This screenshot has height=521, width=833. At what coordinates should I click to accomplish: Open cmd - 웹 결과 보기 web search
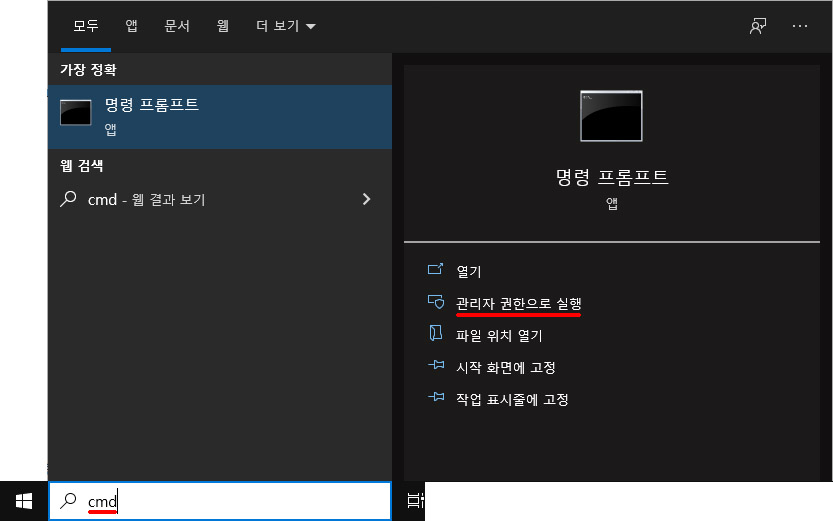pyautogui.click(x=220, y=199)
